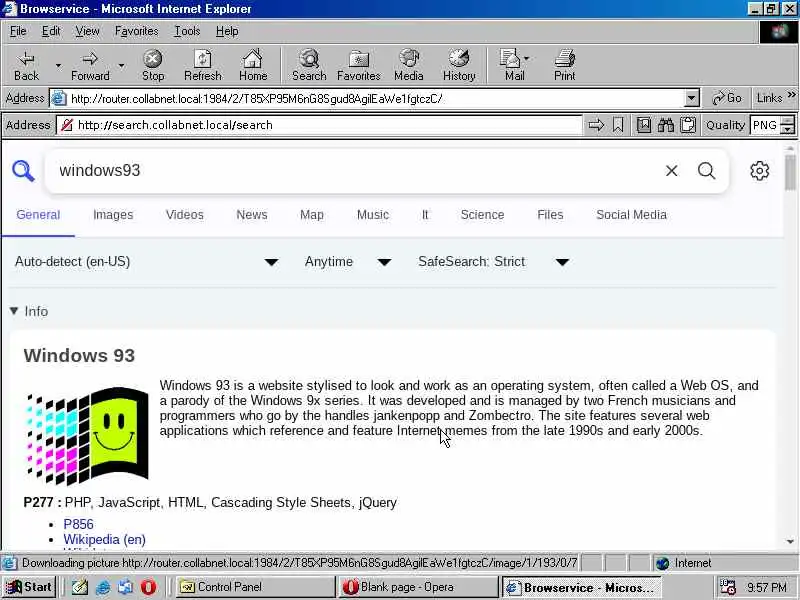Click the Browservice clipboard icon

pyautogui.click(x=688, y=125)
